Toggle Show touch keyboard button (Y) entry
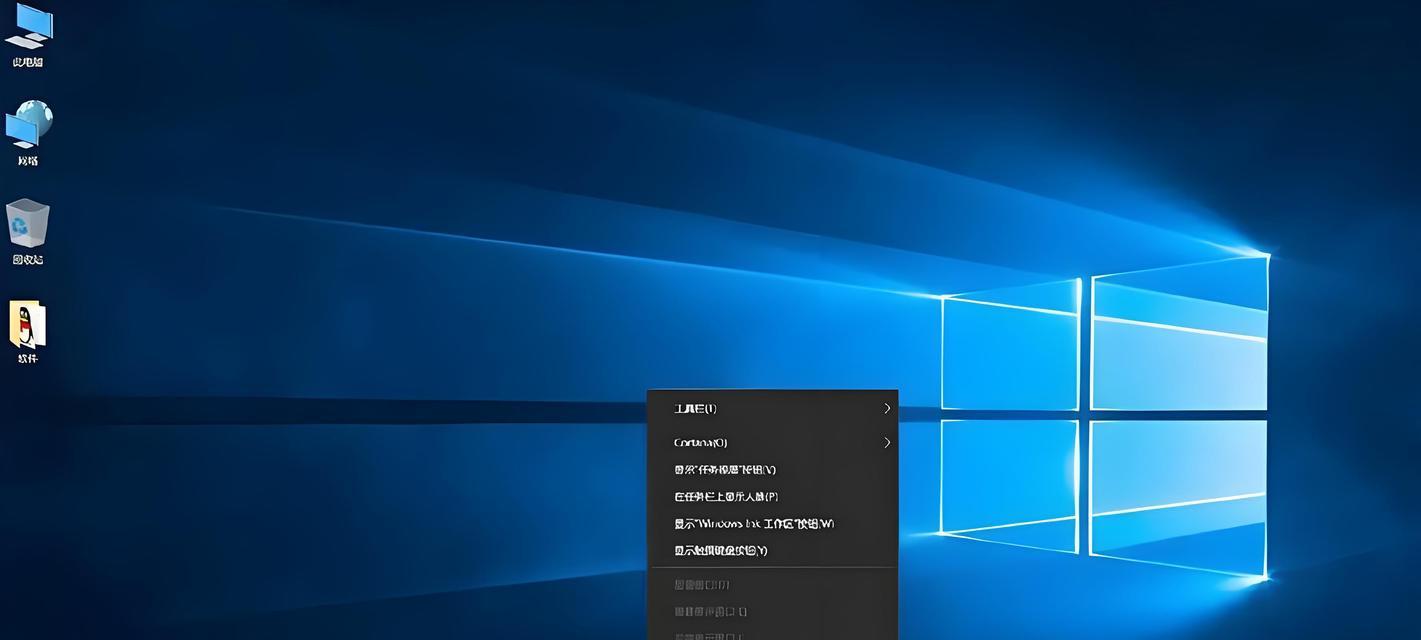The width and height of the screenshot is (1421, 640). click(773, 551)
